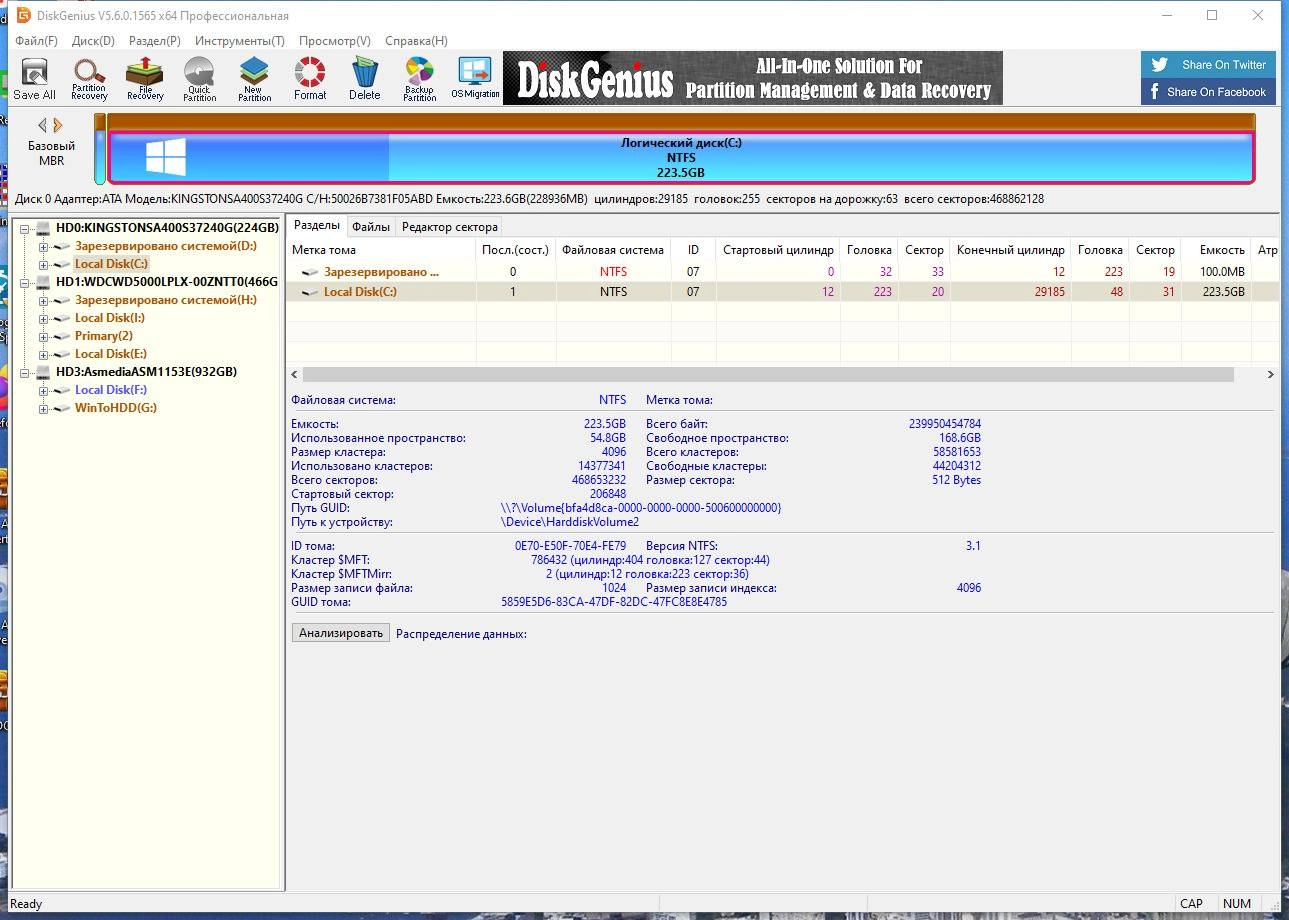The height and width of the screenshot is (920, 1289).
Task: Click the Twitter bird icon
Action: pyautogui.click(x=1159, y=64)
